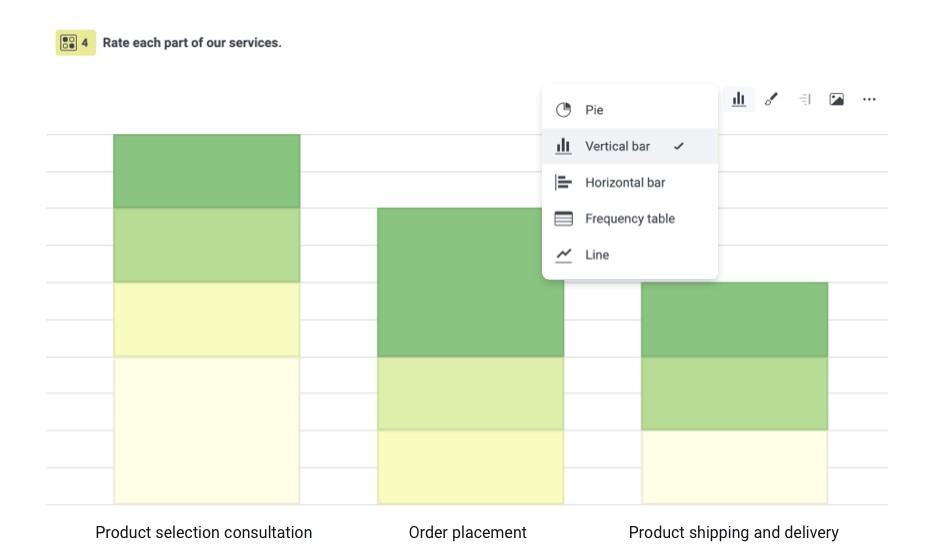The image size is (936, 560).
Task: Switch chart to Horizontal bar
Action: tap(625, 182)
